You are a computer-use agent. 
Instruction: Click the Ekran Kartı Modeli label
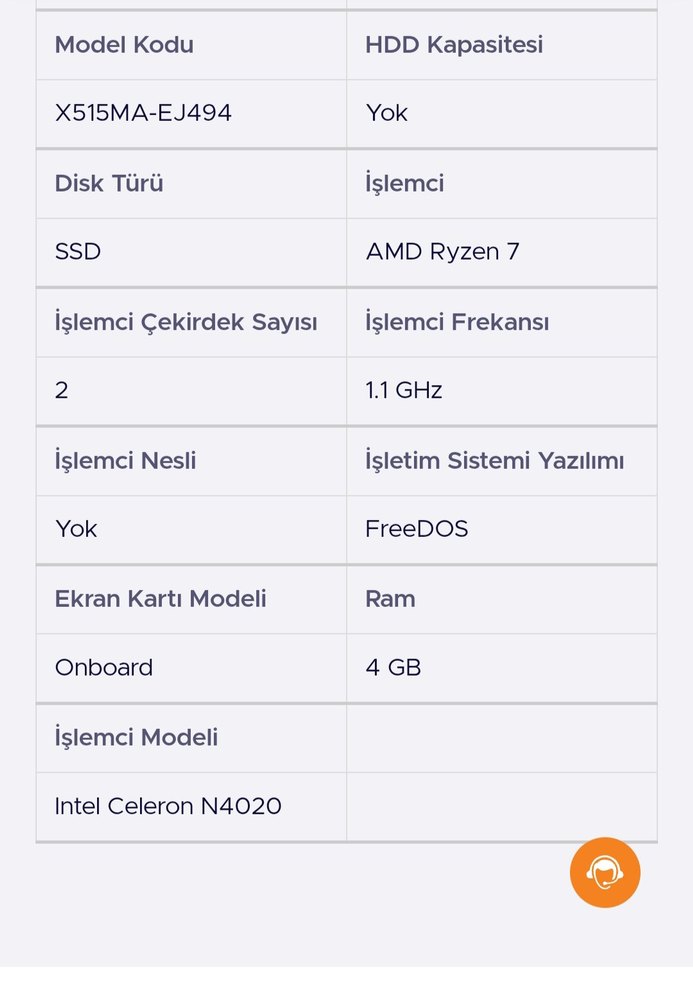(x=160, y=598)
